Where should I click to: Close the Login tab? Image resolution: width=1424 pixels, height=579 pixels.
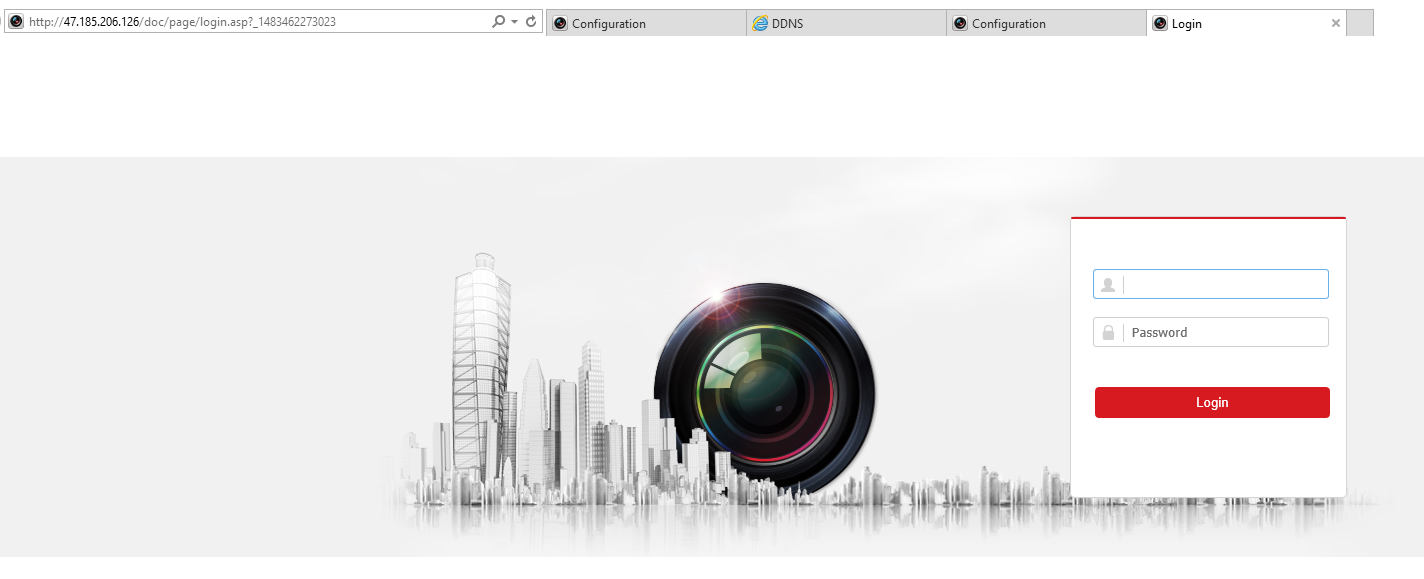[x=1335, y=24]
